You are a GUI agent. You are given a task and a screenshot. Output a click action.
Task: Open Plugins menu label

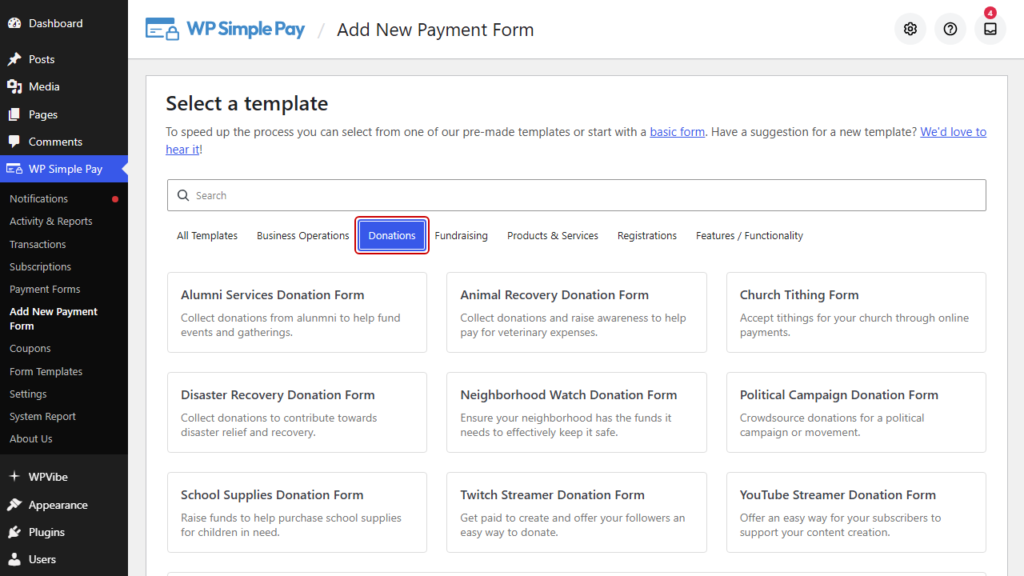(x=46, y=532)
